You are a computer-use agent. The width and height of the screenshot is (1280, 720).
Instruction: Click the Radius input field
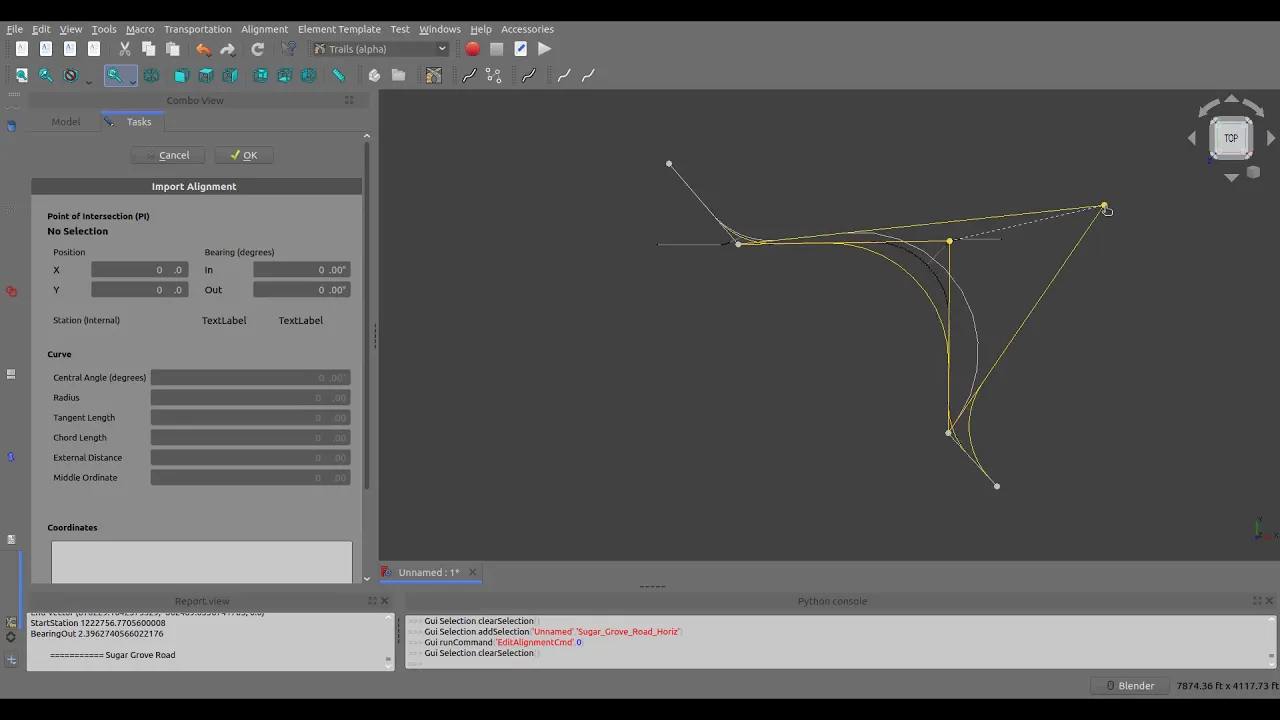coord(250,398)
